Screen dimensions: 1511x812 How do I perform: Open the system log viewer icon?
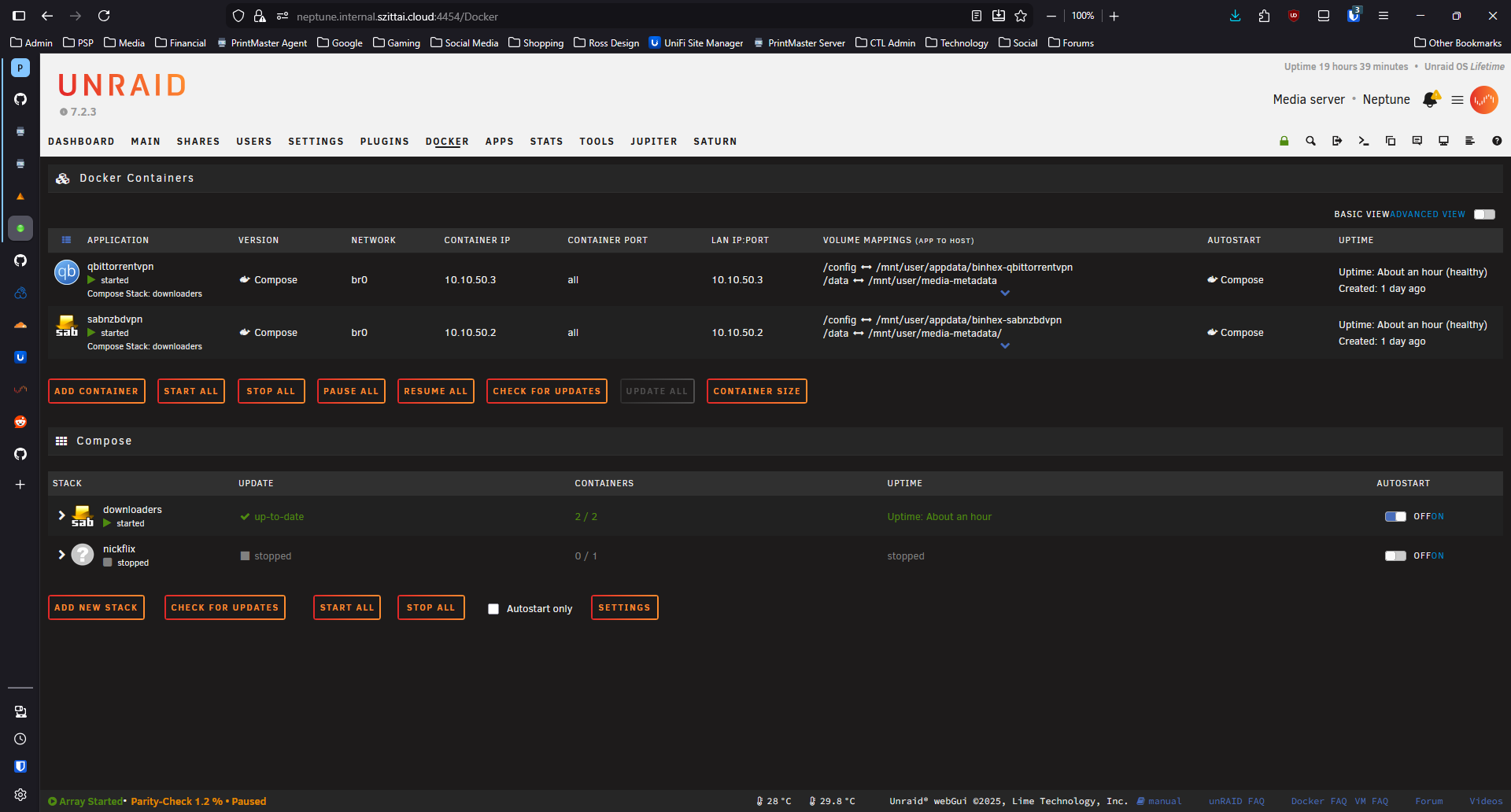1470,141
